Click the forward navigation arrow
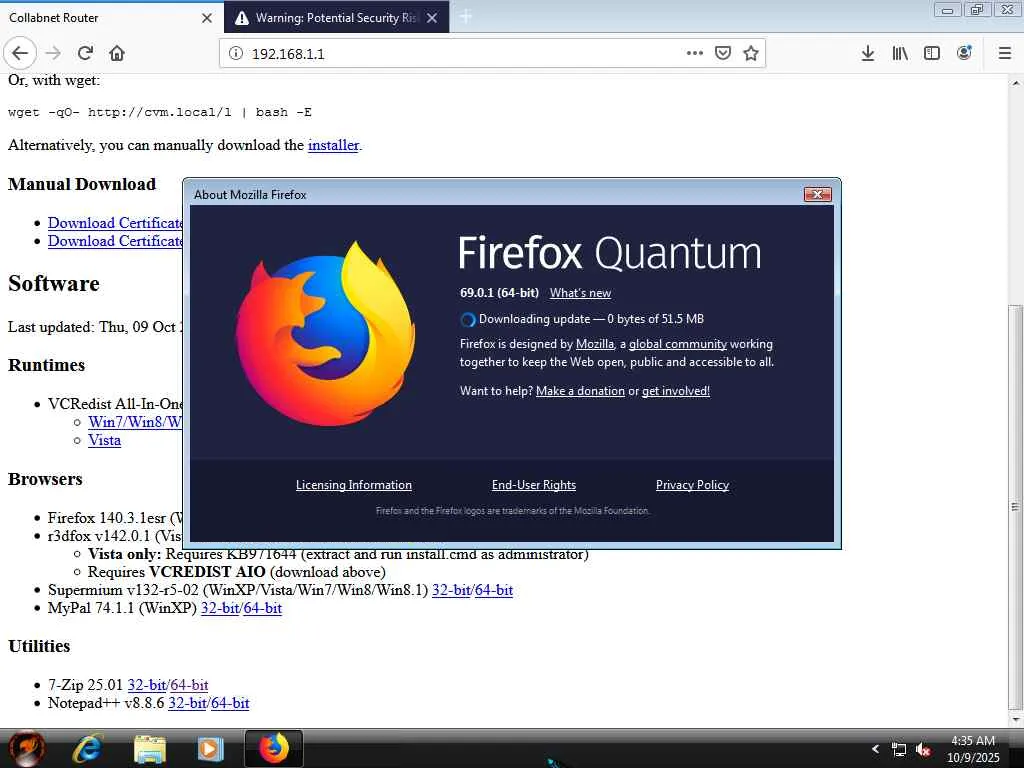Viewport: 1024px width, 768px height. pos(53,53)
